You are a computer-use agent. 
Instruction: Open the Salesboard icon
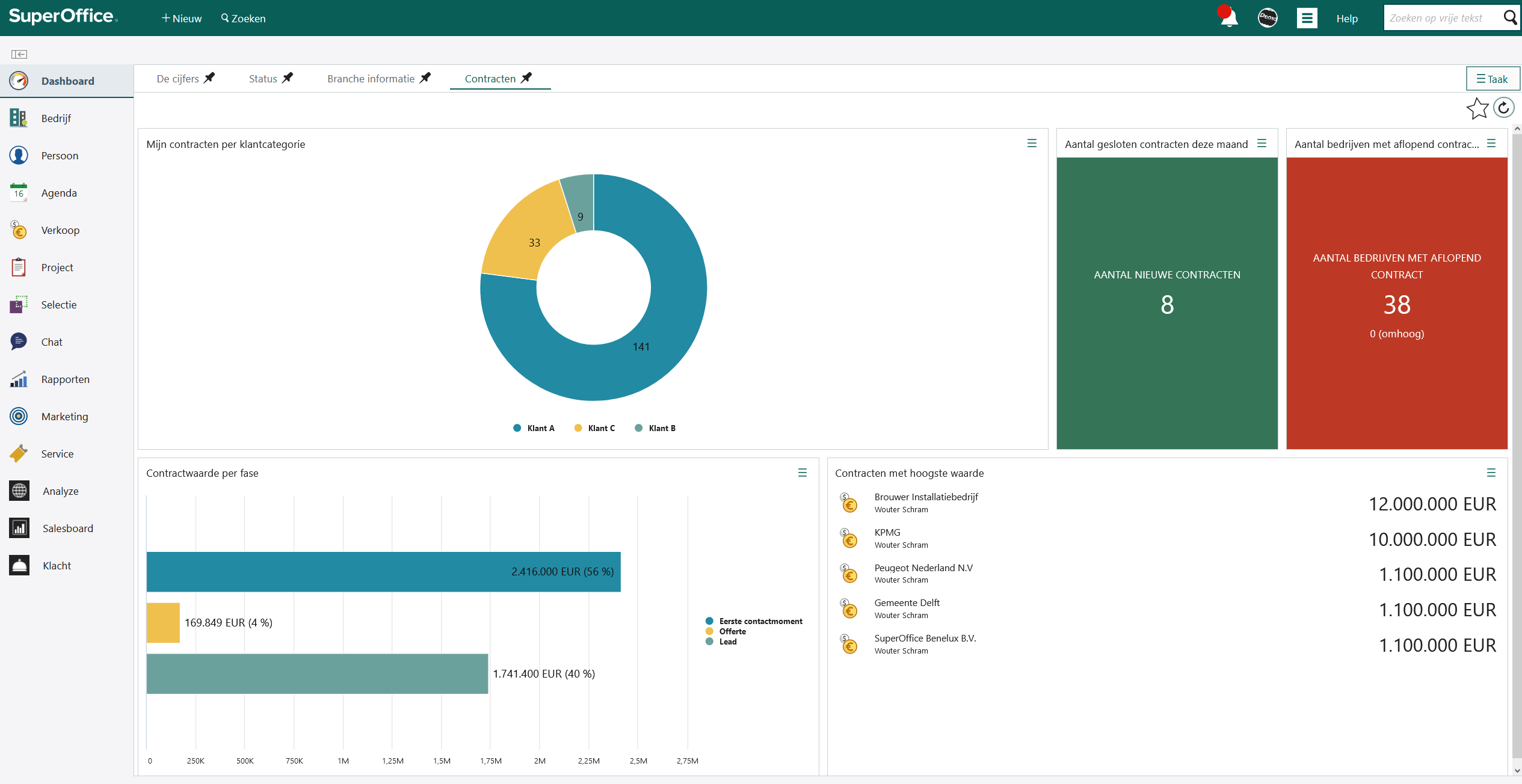coord(19,528)
